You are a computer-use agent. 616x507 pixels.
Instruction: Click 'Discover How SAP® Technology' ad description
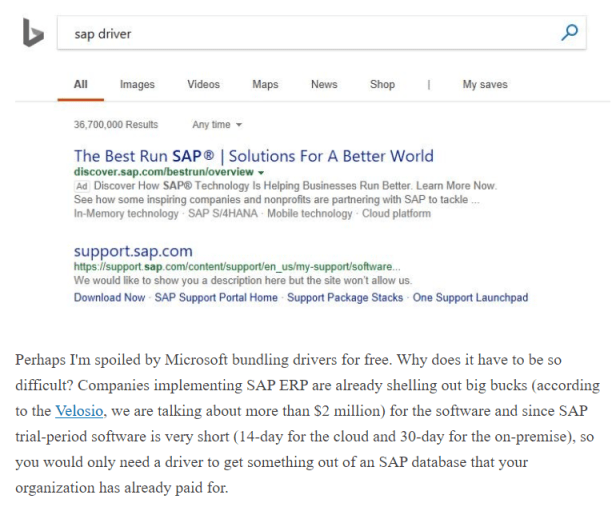[295, 186]
